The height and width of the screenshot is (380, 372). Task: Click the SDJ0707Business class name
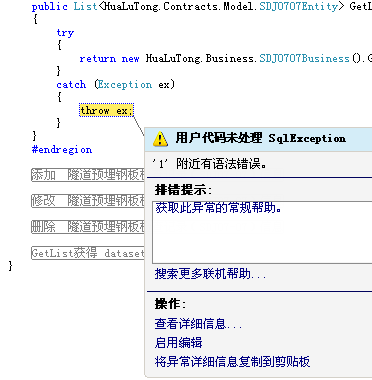304,59
